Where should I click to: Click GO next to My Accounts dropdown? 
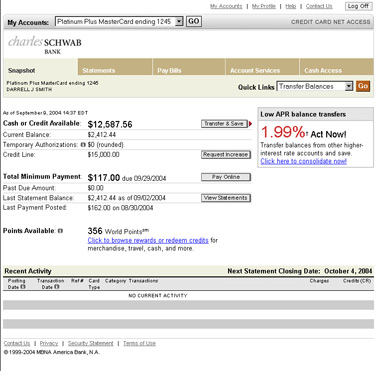coord(194,22)
